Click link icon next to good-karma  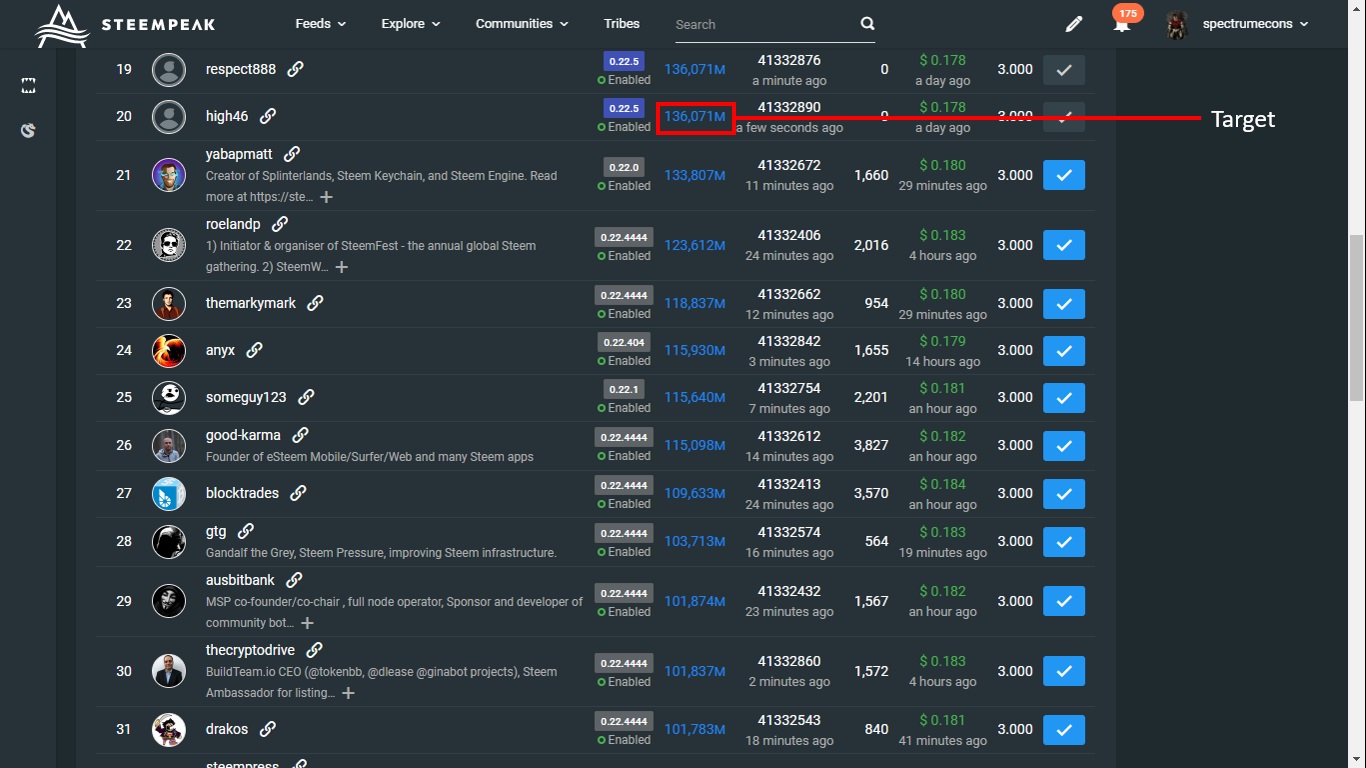(x=300, y=435)
